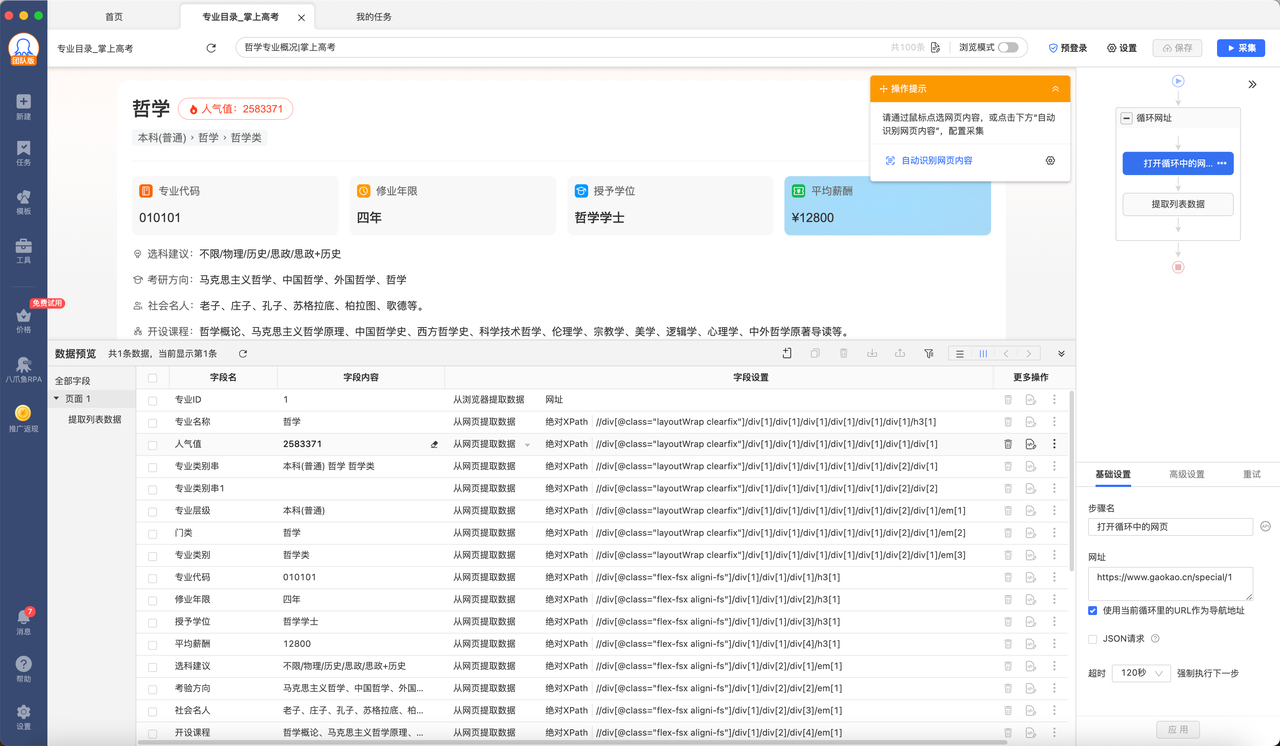Screen dimensions: 1280x746
Task: Delete the 人气值 field using its trash icon
Action: 1008,444
